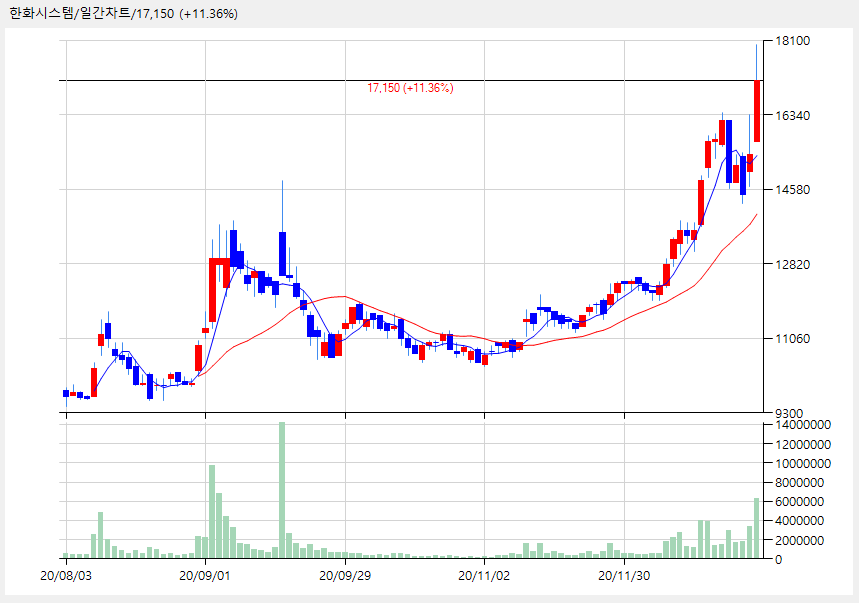
Task: Click the 20/08/03 date label
Action: click(x=66, y=576)
